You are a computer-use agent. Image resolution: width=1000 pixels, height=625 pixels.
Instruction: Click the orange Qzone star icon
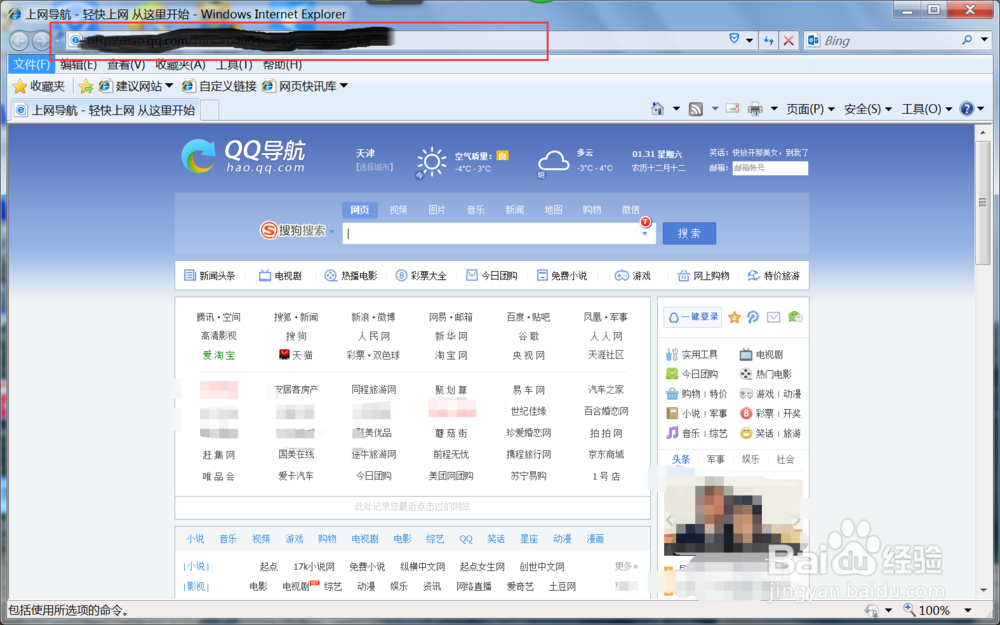(734, 317)
